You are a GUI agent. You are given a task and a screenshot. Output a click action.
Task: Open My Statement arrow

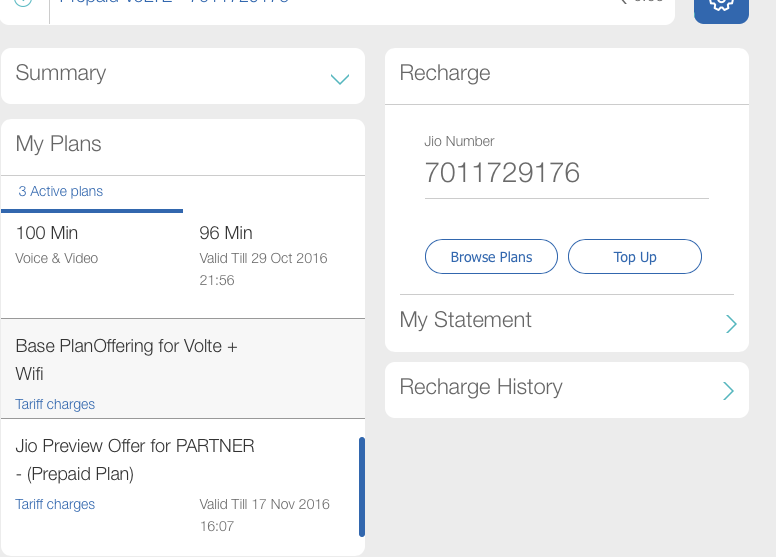coord(731,324)
